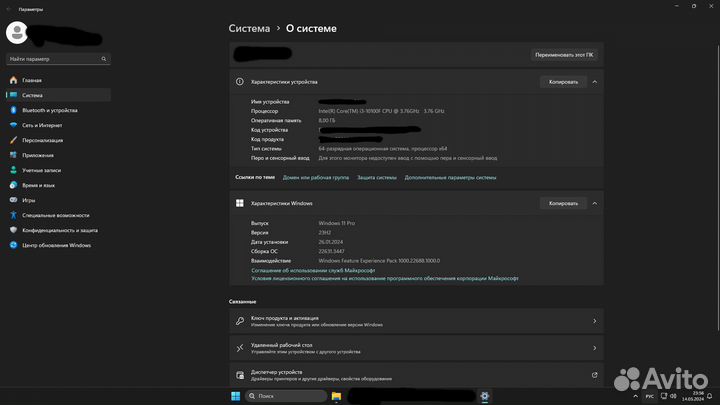Click the Диспетчер устройств external-link icon
The height and width of the screenshot is (405, 720).
[x=595, y=375]
